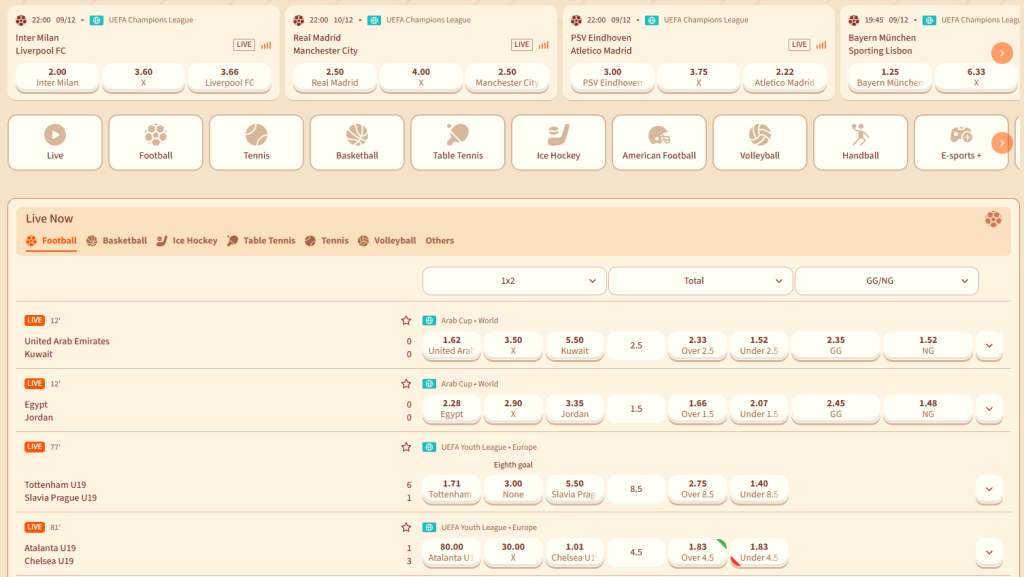This screenshot has width=1024, height=577.
Task: Click the league globe icon on Egypt row
Action: point(429,384)
